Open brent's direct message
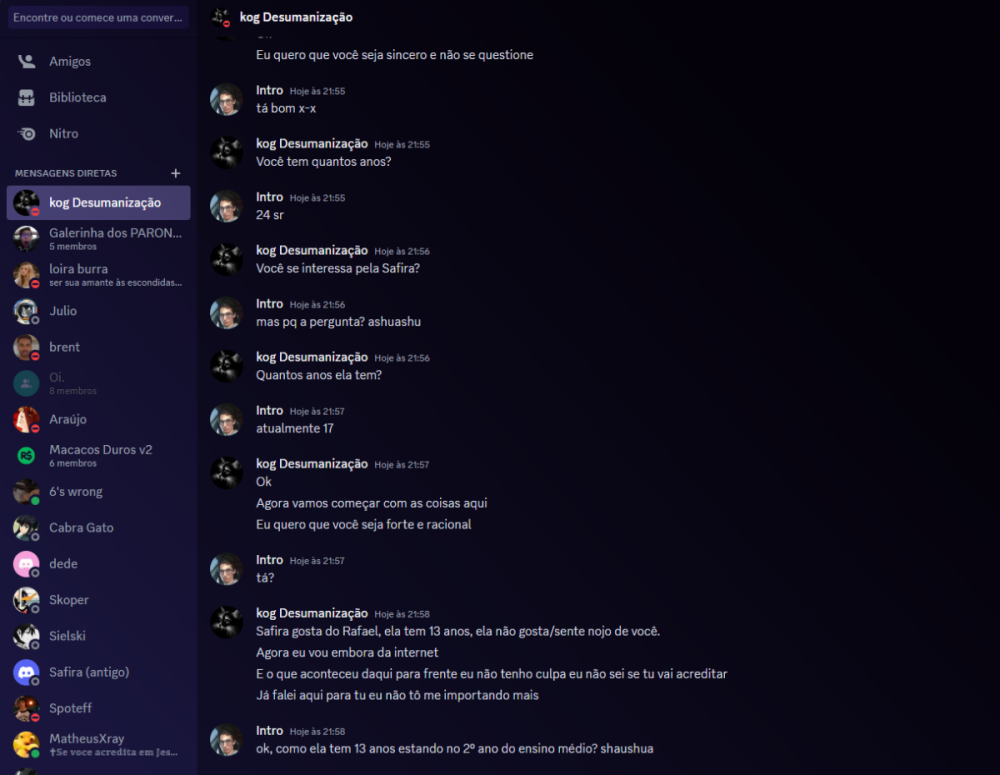Screen dimensions: 1000x775 98,347
